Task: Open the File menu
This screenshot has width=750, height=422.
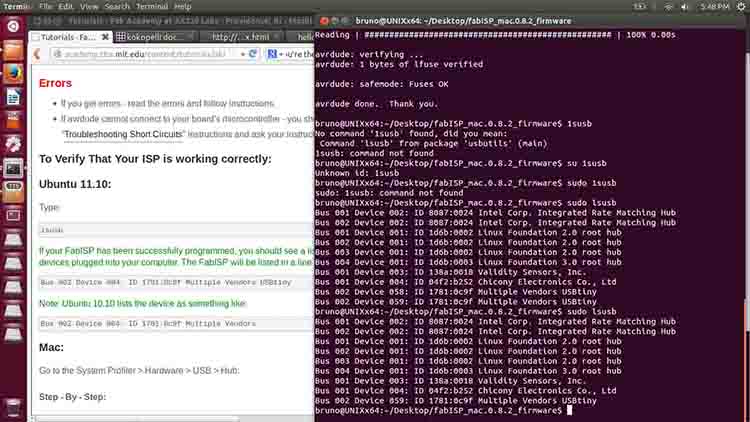Action: point(45,6)
